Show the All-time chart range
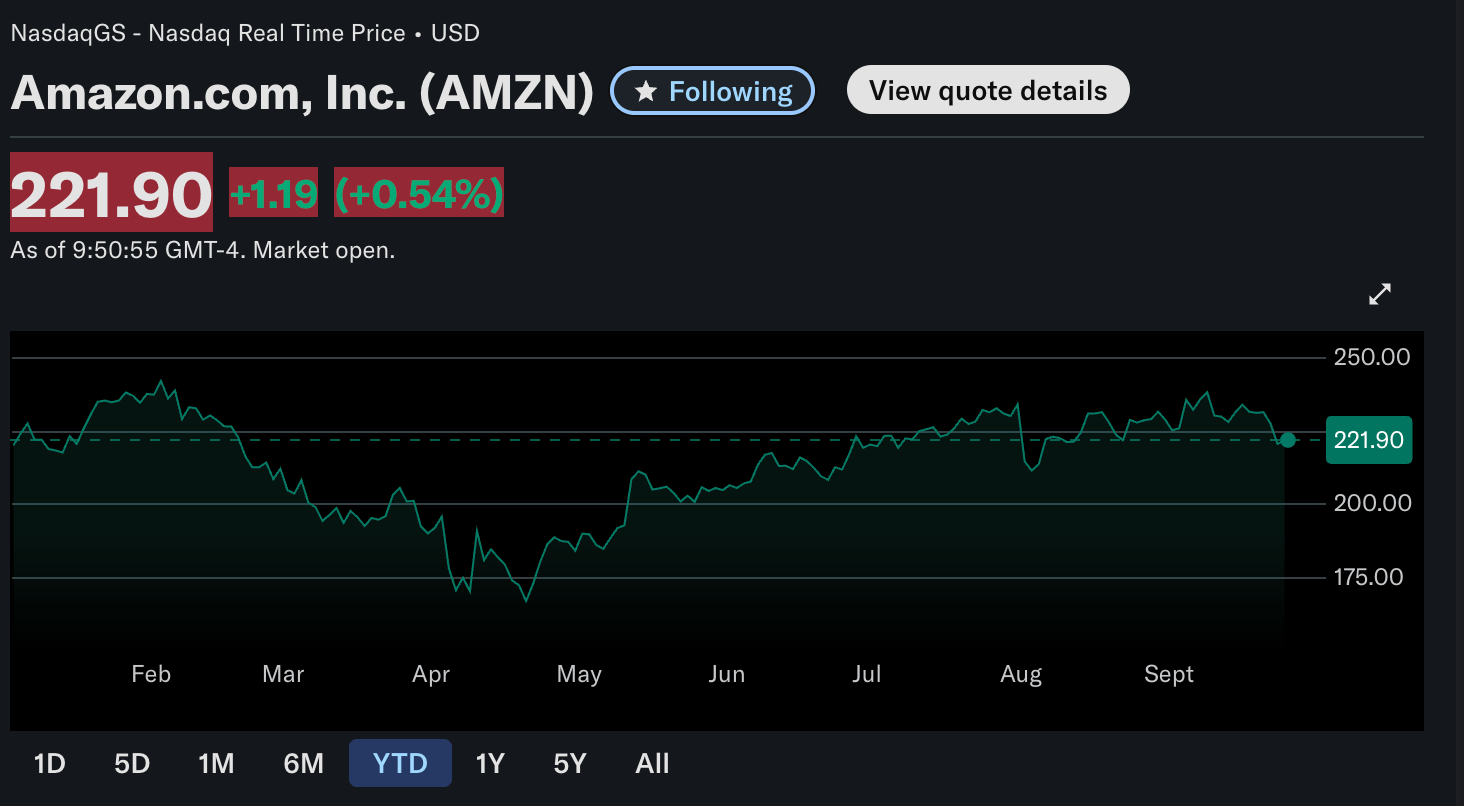The width and height of the screenshot is (1464, 806). [651, 763]
